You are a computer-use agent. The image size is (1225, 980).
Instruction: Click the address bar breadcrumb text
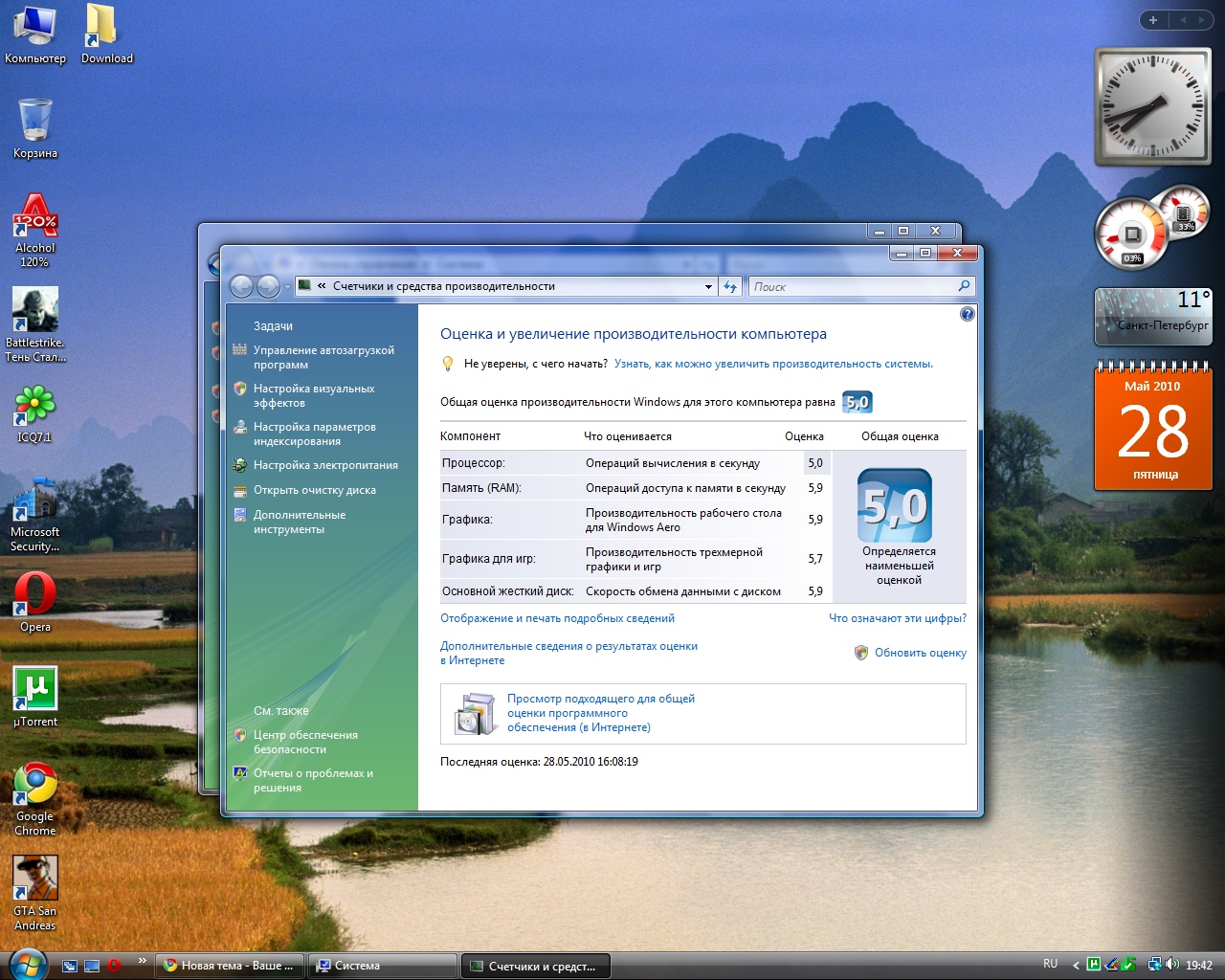[x=444, y=286]
